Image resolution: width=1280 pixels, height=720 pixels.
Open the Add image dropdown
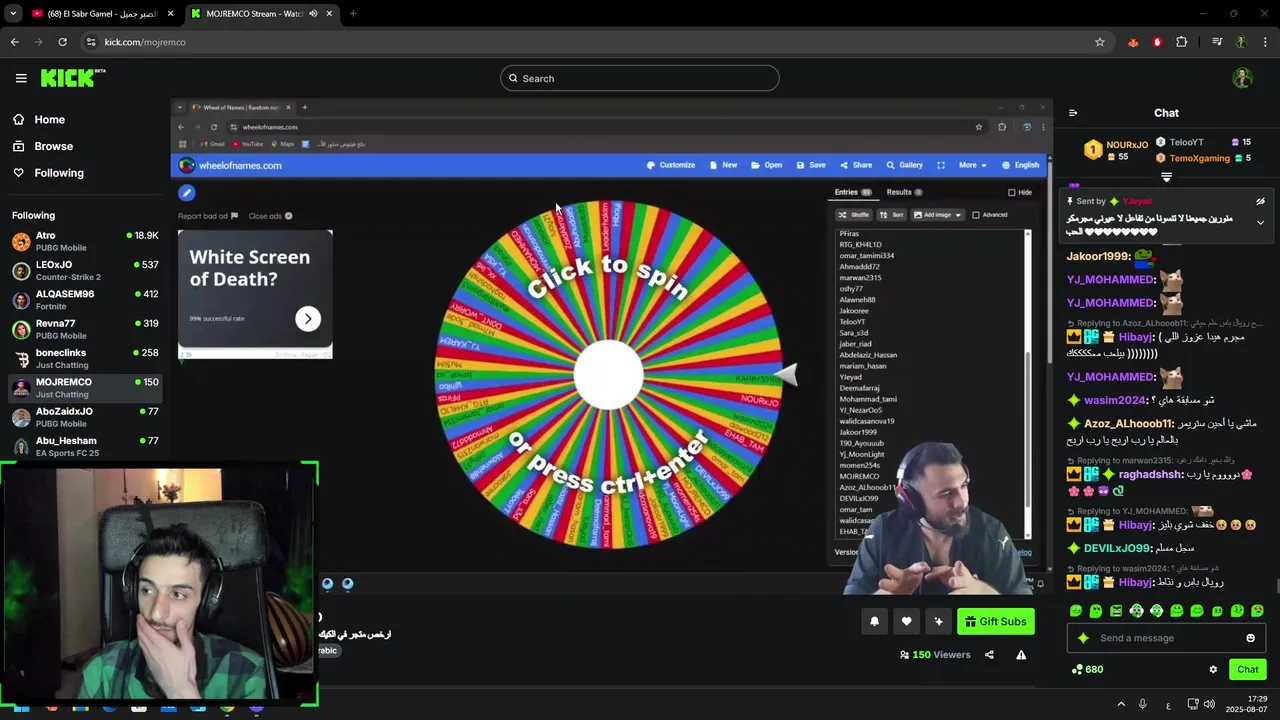pyautogui.click(x=937, y=215)
